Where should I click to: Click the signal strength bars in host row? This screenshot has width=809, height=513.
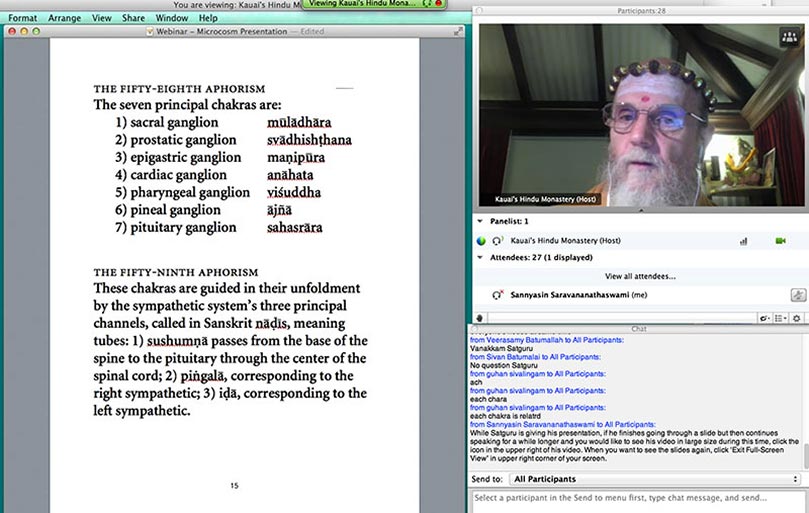743,241
